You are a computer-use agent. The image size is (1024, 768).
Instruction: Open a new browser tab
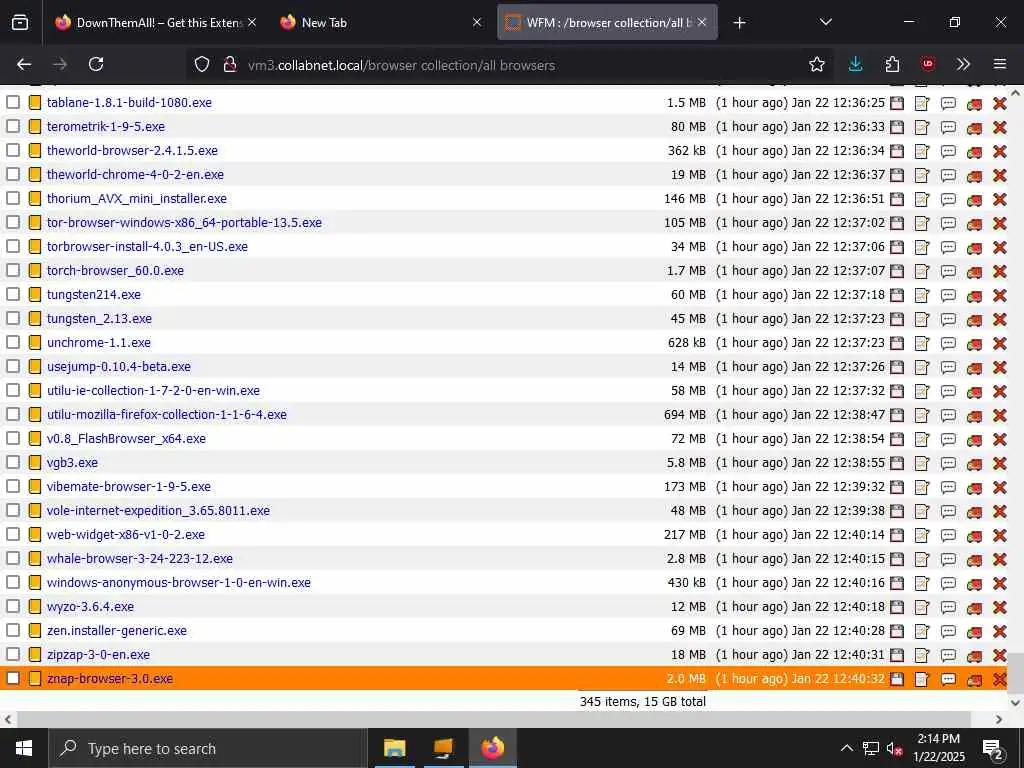pyautogui.click(x=739, y=23)
